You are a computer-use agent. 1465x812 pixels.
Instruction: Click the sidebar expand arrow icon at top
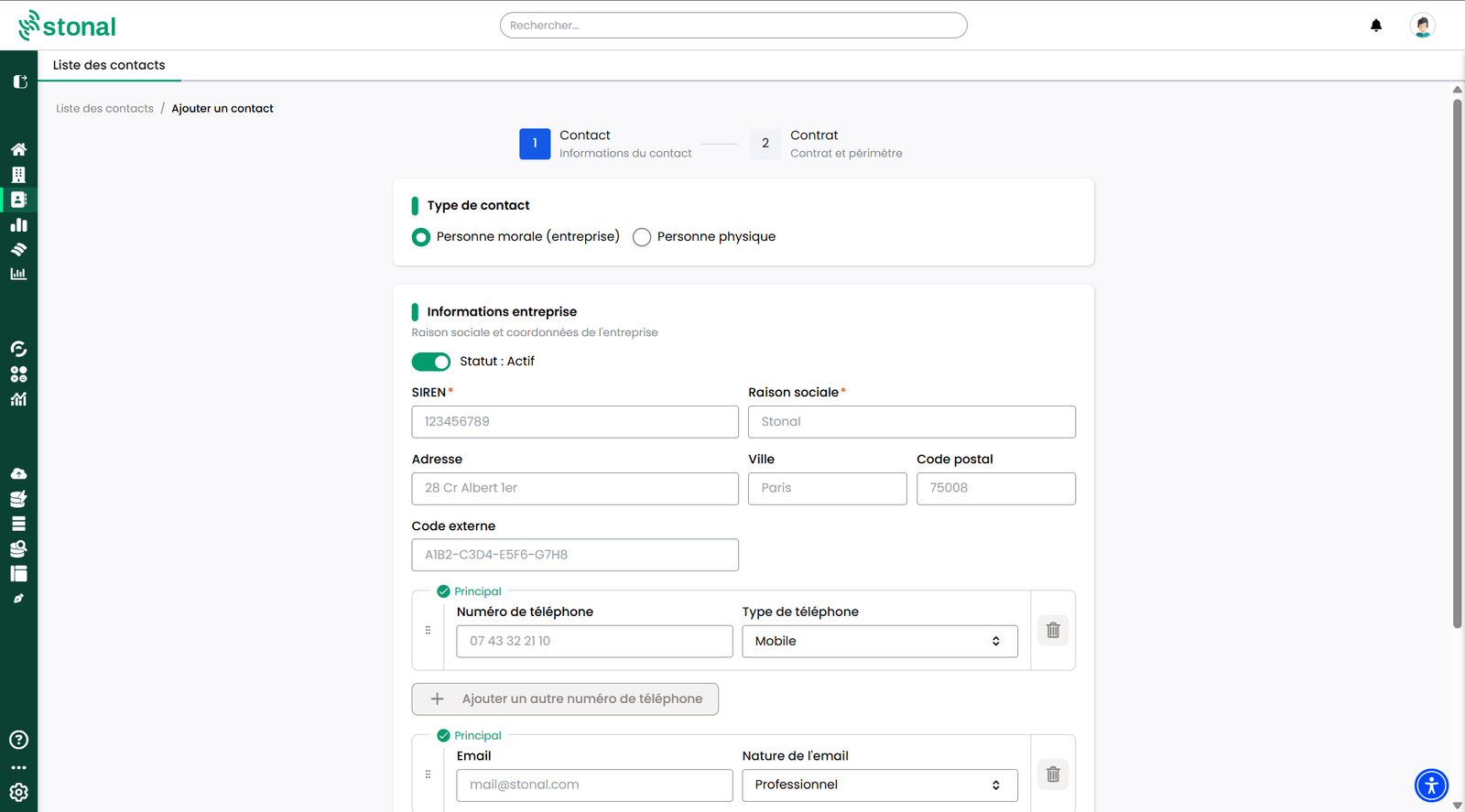tap(19, 81)
